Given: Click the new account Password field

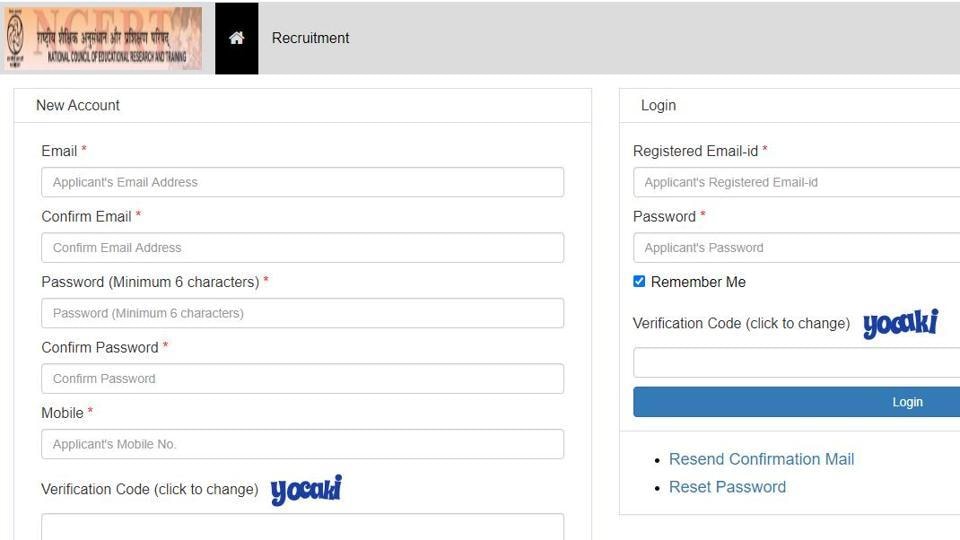Looking at the screenshot, I should coord(302,313).
